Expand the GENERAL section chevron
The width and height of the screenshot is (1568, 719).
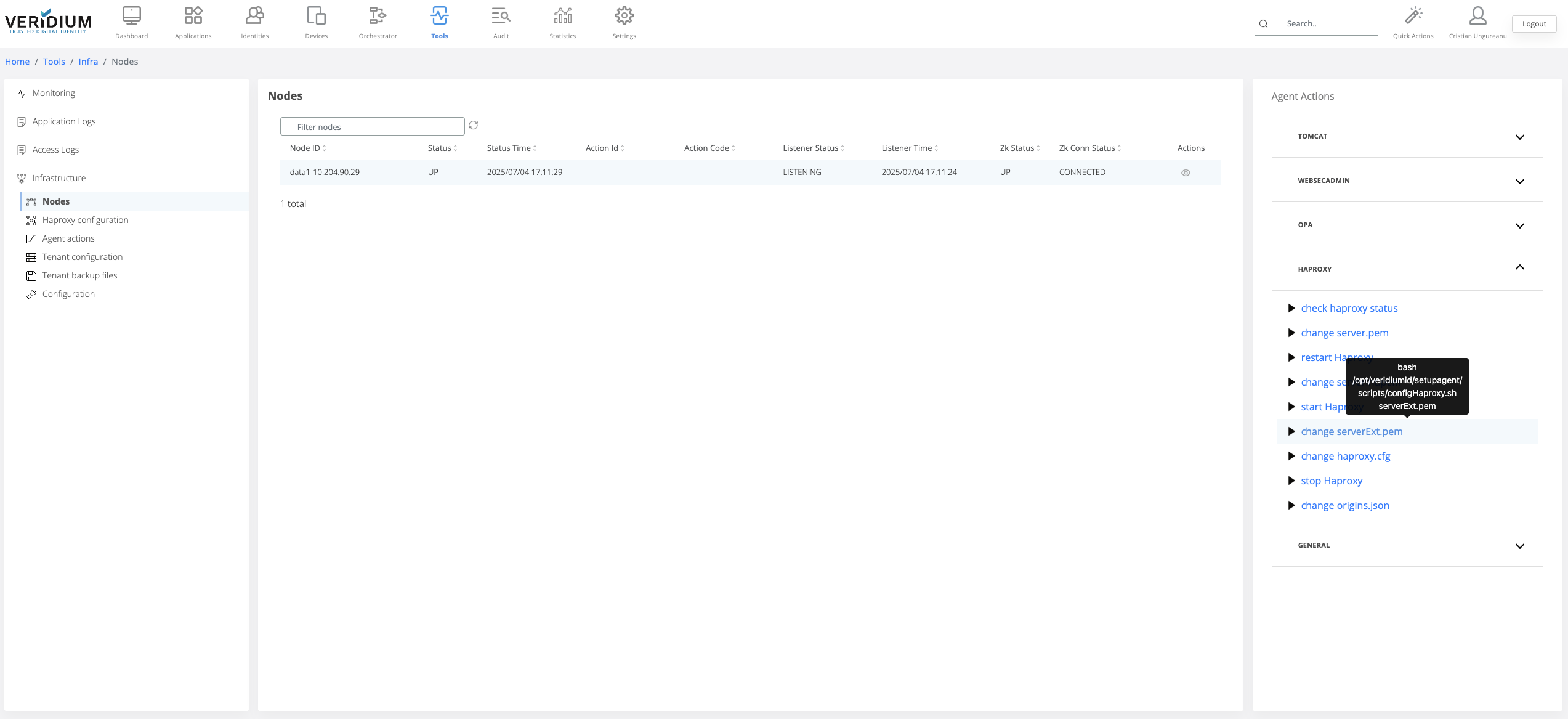(x=1519, y=546)
